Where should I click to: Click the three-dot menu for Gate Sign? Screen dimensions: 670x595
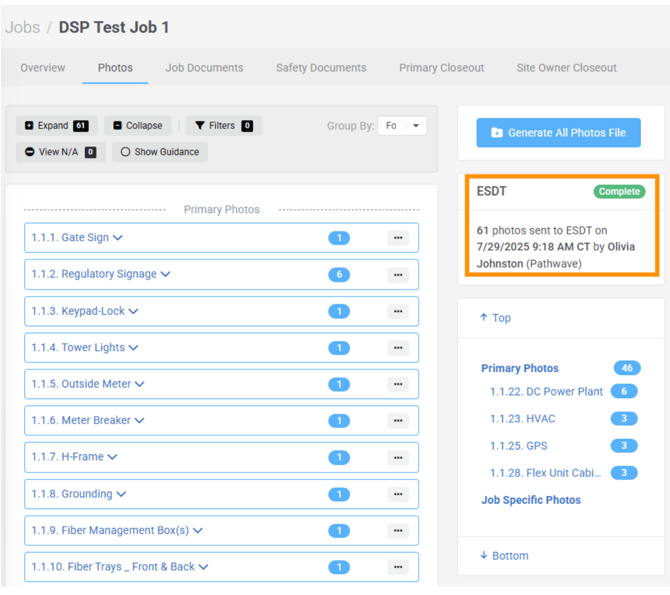(398, 238)
